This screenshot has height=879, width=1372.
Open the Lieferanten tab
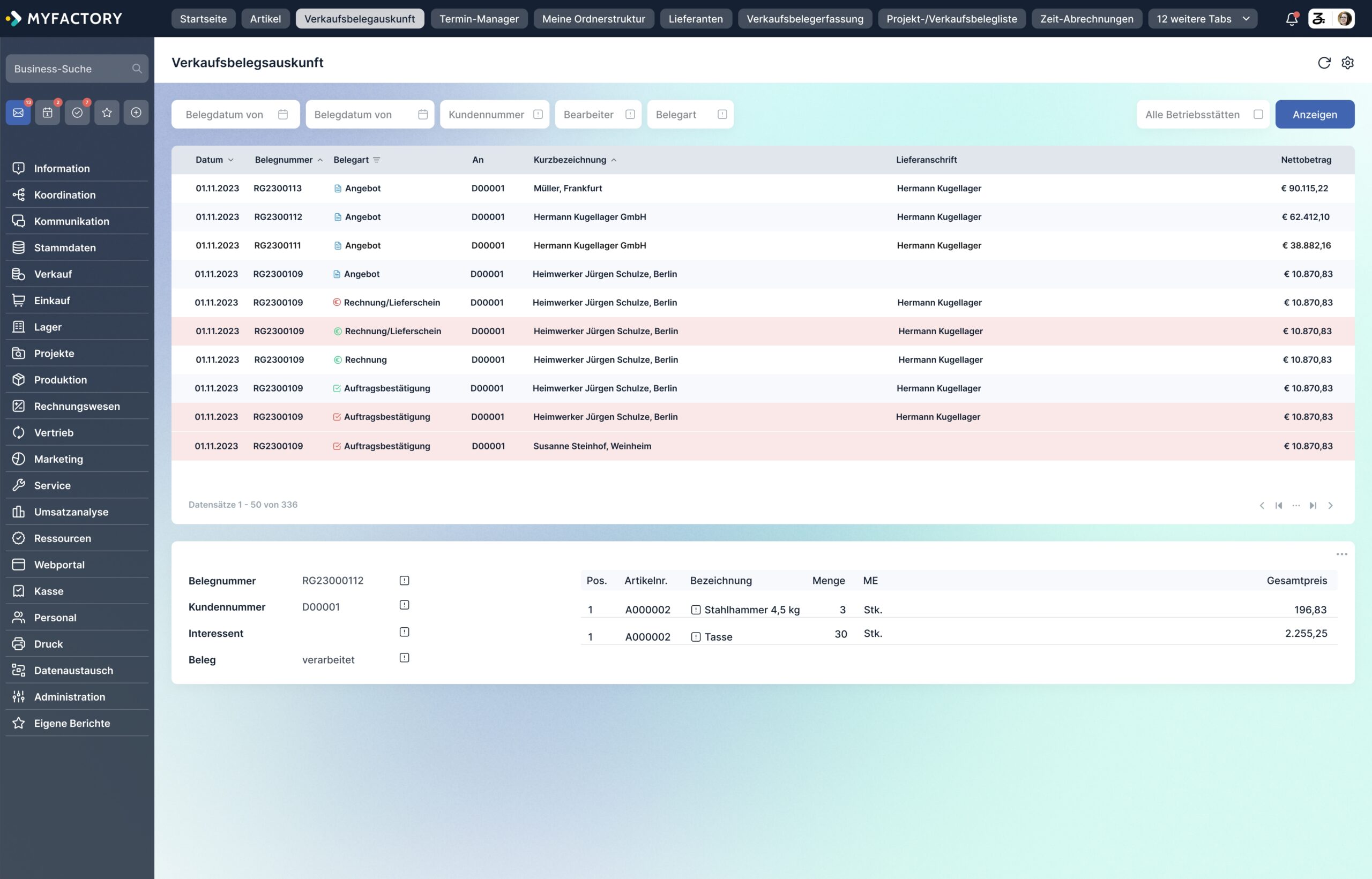coord(695,19)
